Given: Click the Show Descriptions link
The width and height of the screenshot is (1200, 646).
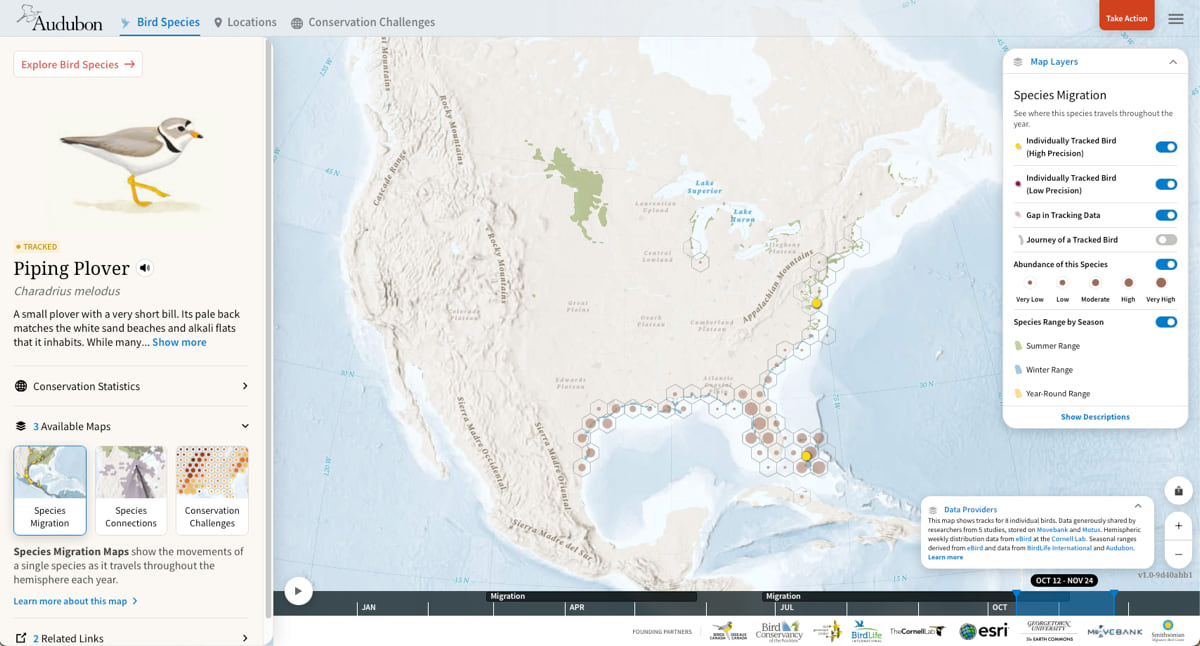Looking at the screenshot, I should (1095, 417).
